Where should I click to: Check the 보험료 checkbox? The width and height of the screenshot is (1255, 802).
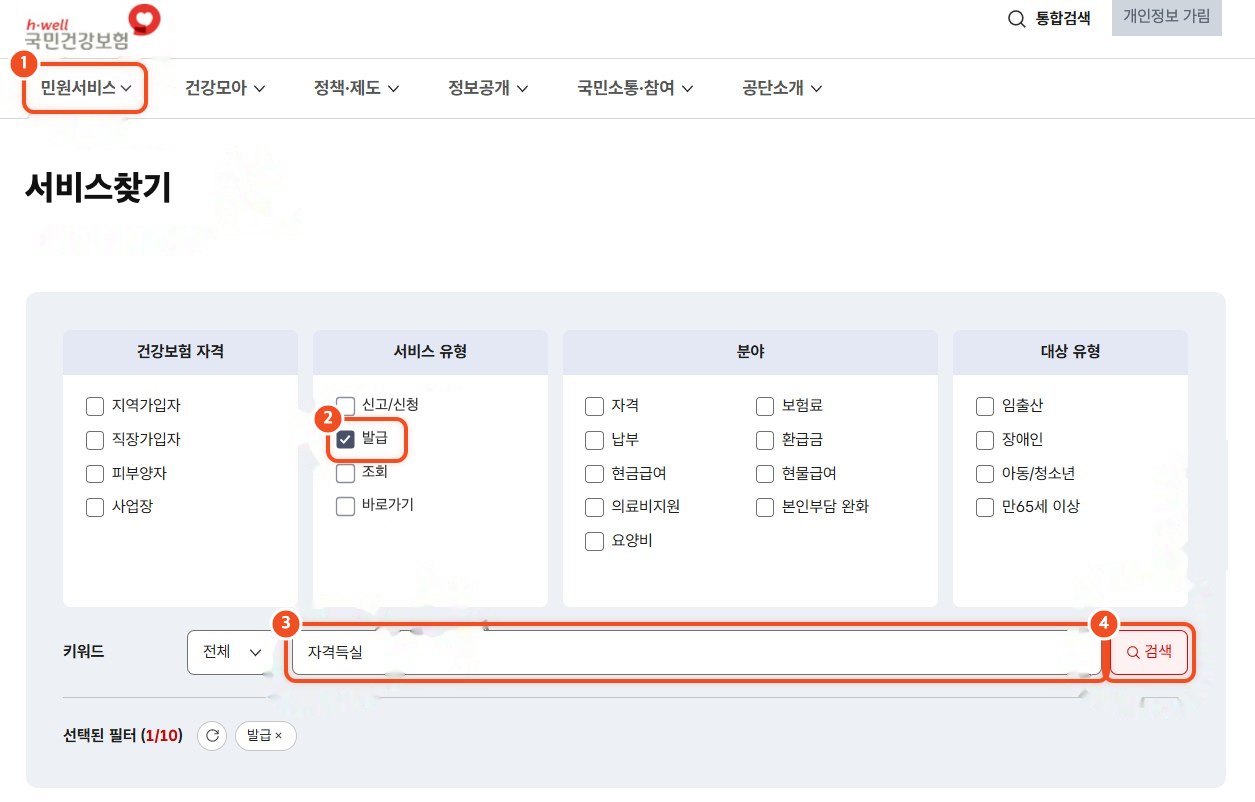tap(765, 406)
